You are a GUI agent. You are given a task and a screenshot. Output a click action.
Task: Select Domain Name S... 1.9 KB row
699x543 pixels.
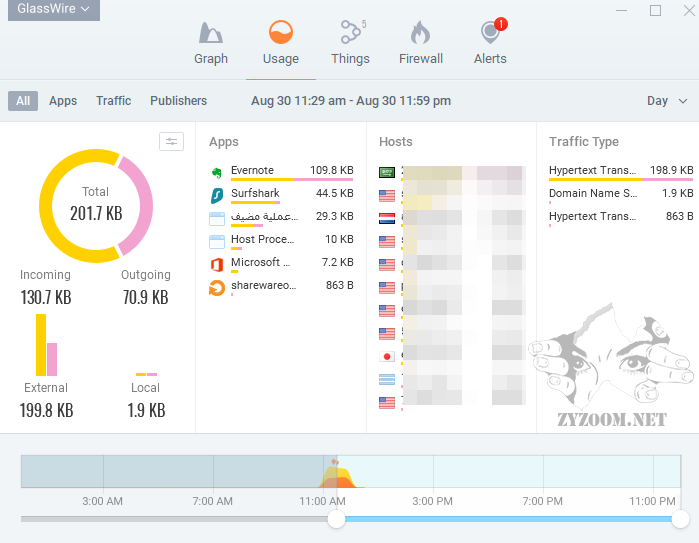[x=621, y=195]
